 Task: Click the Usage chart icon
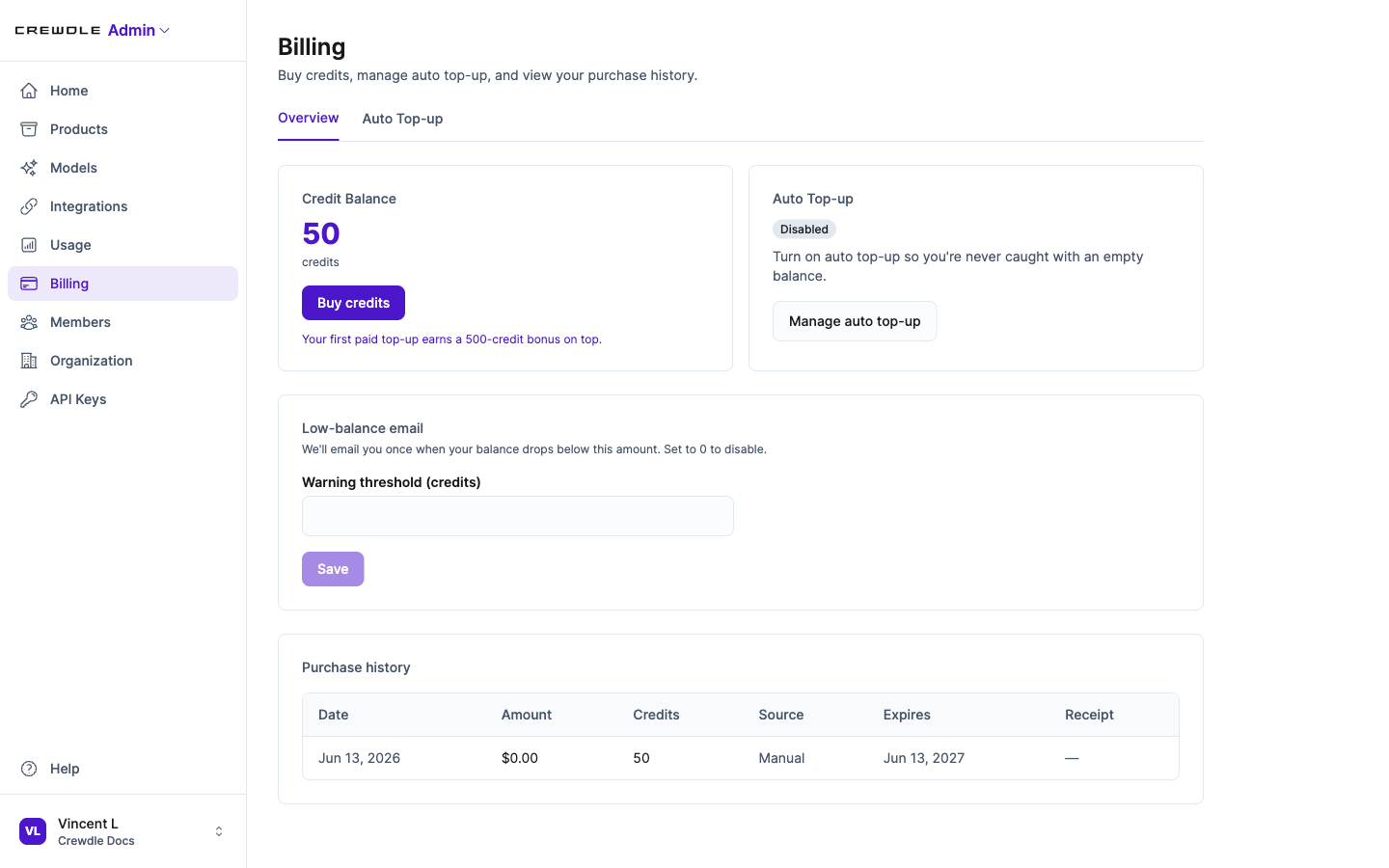[29, 245]
